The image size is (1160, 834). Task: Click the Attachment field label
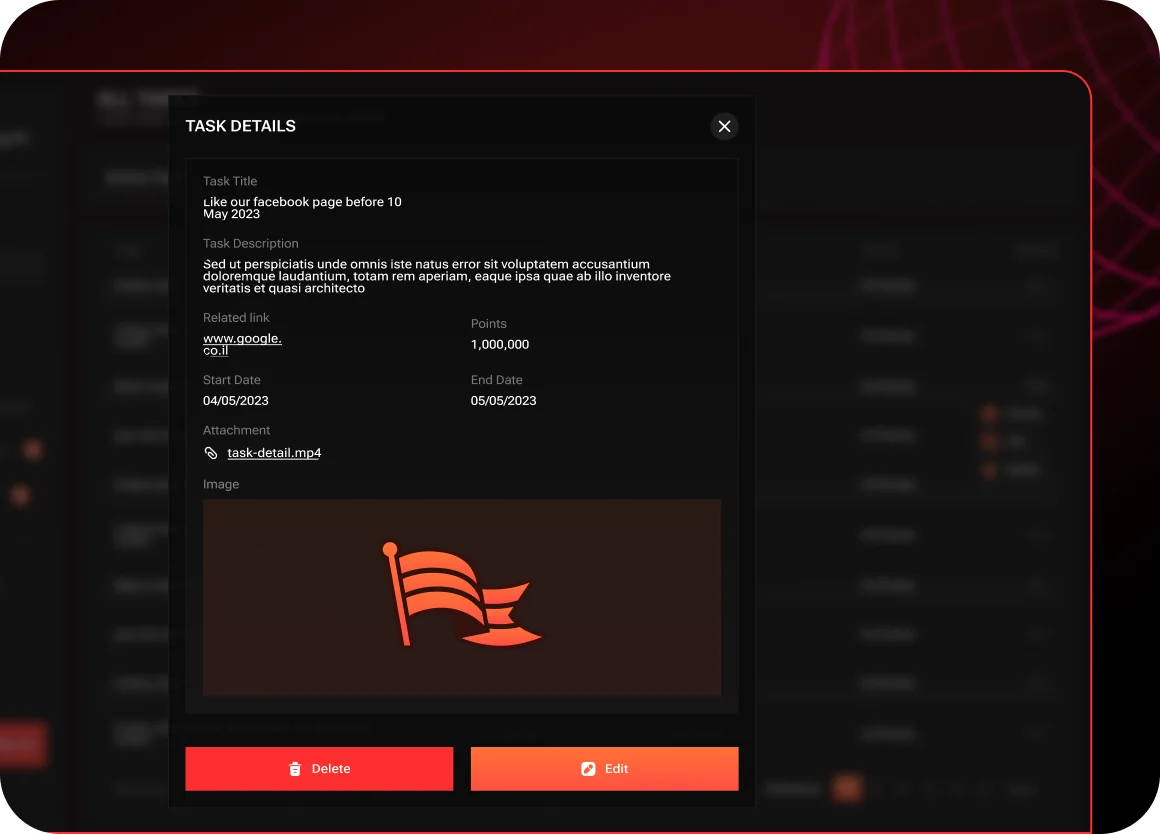tap(236, 430)
